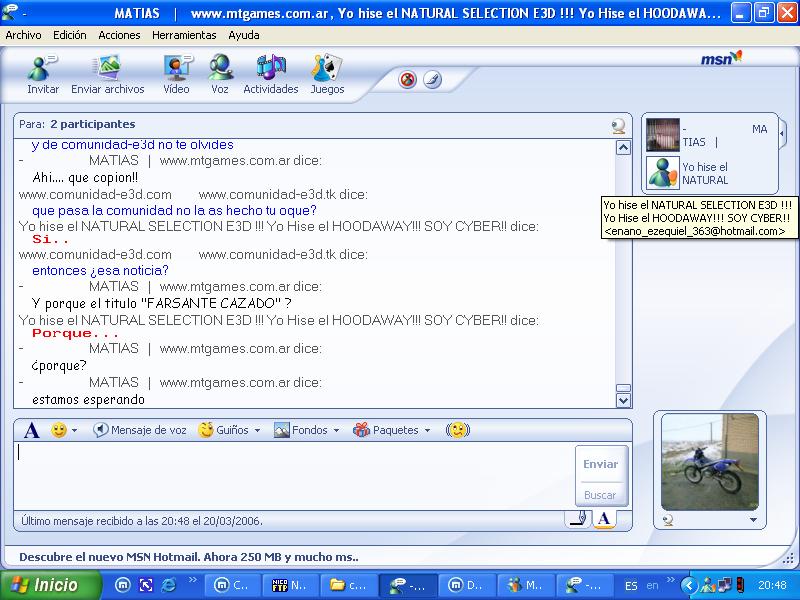Click the chat scrollbar up arrow
This screenshot has width=800, height=600.
pos(623,147)
